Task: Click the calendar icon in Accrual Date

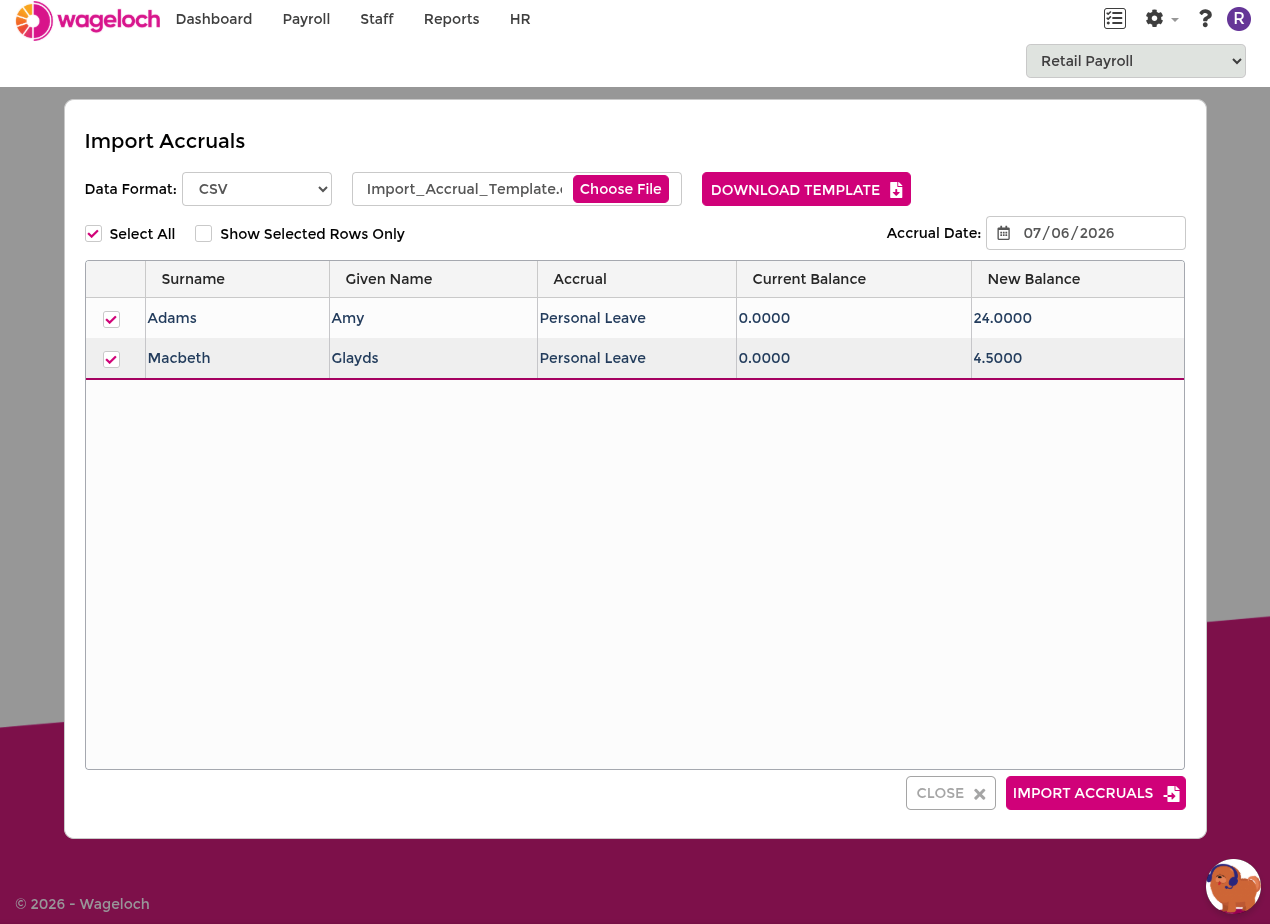Action: pos(1004,233)
